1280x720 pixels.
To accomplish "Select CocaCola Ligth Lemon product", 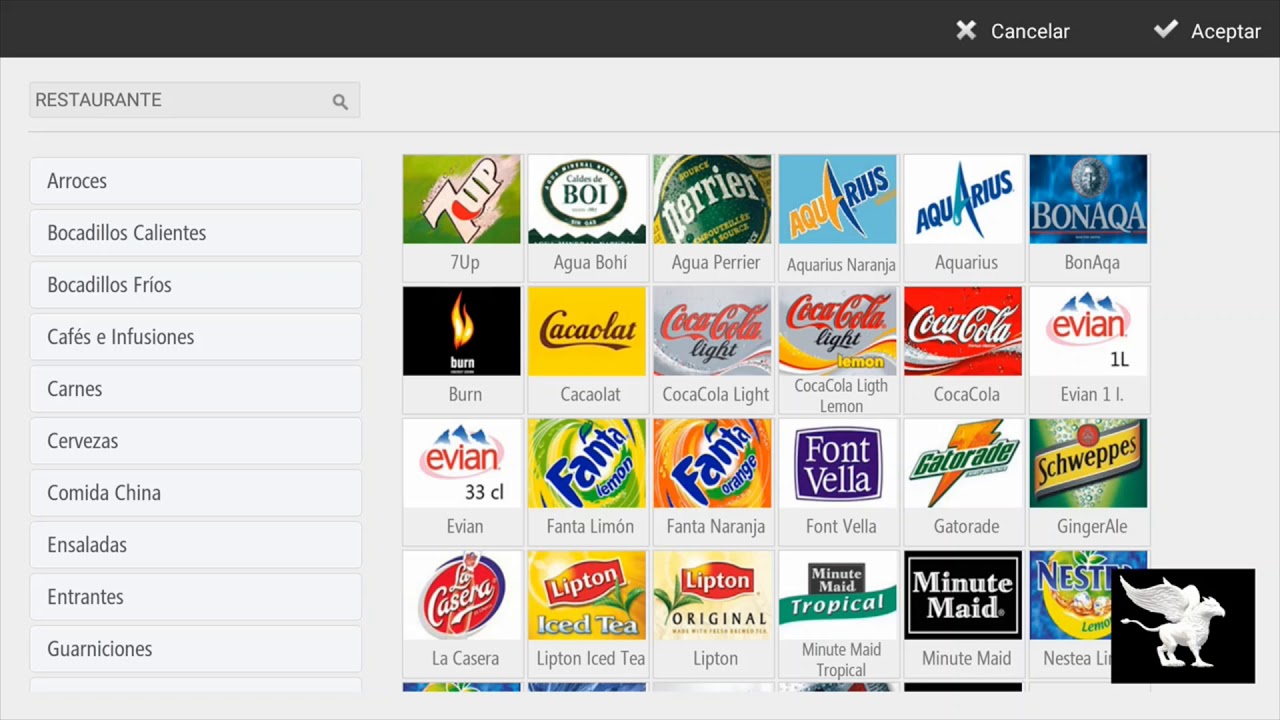I will (838, 349).
